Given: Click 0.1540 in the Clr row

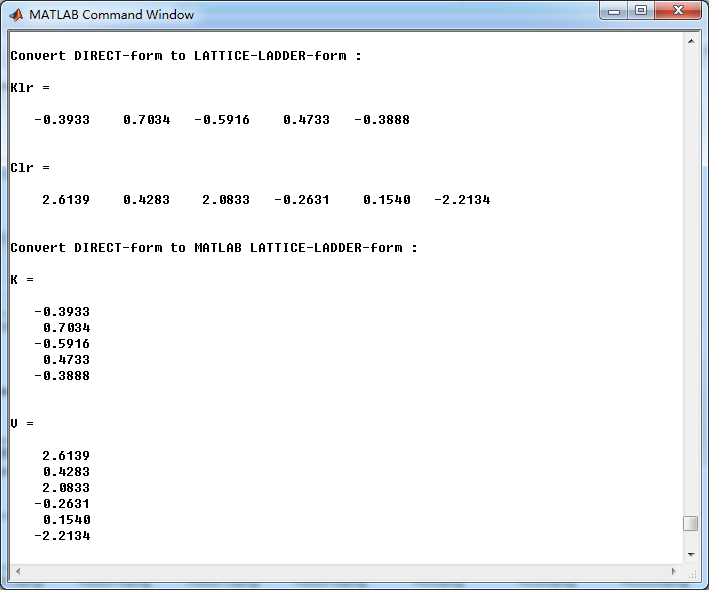Looking at the screenshot, I should pos(387,199).
